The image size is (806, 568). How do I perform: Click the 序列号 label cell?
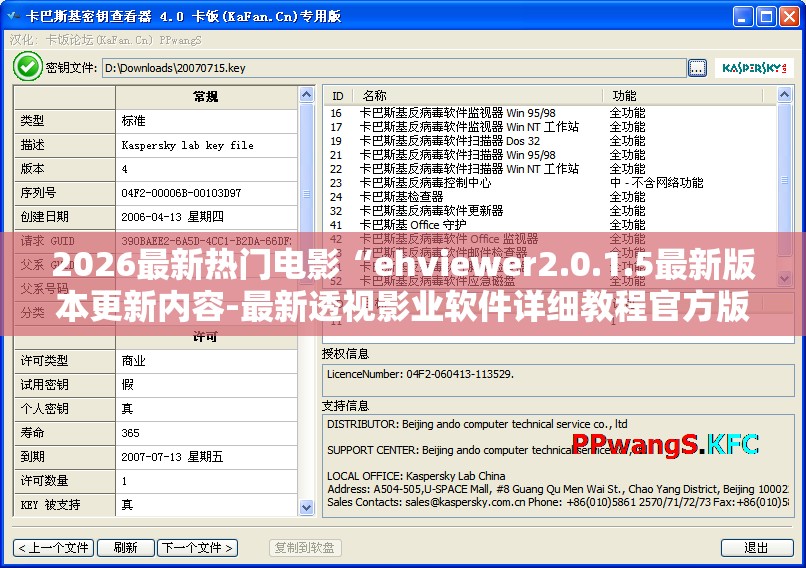pos(64,193)
